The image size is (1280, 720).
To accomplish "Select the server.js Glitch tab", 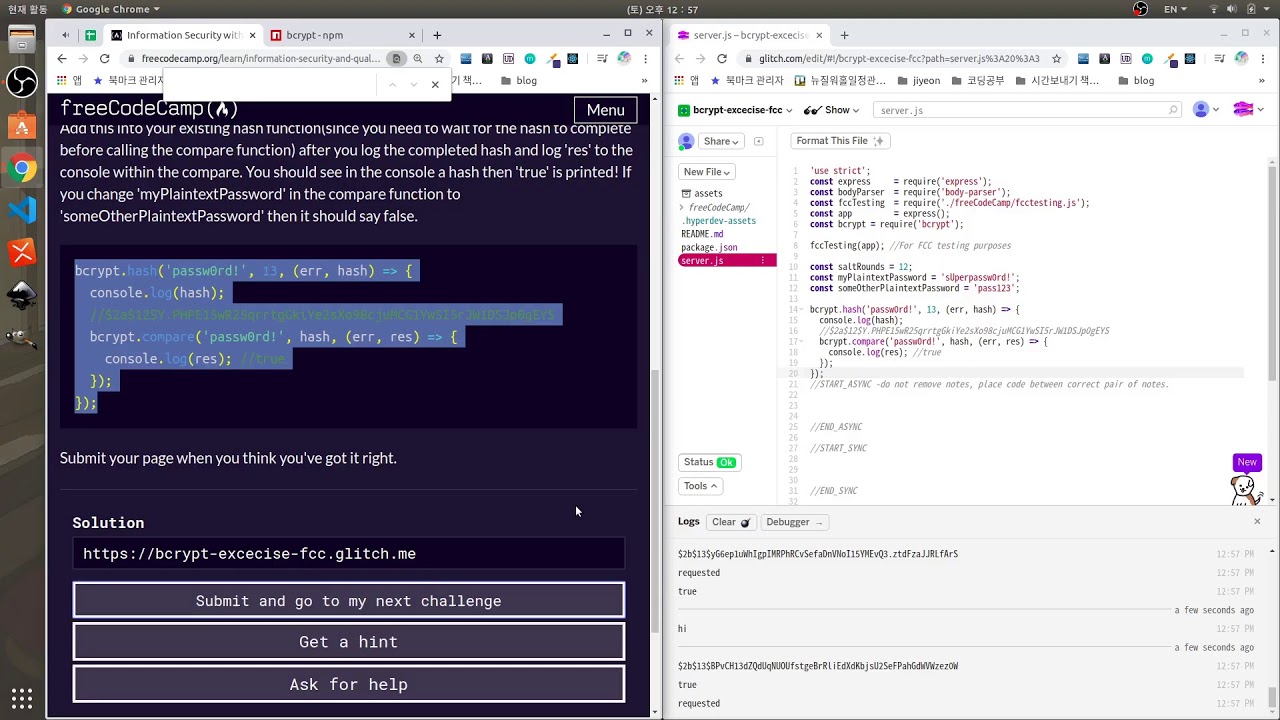I will tap(750, 35).
